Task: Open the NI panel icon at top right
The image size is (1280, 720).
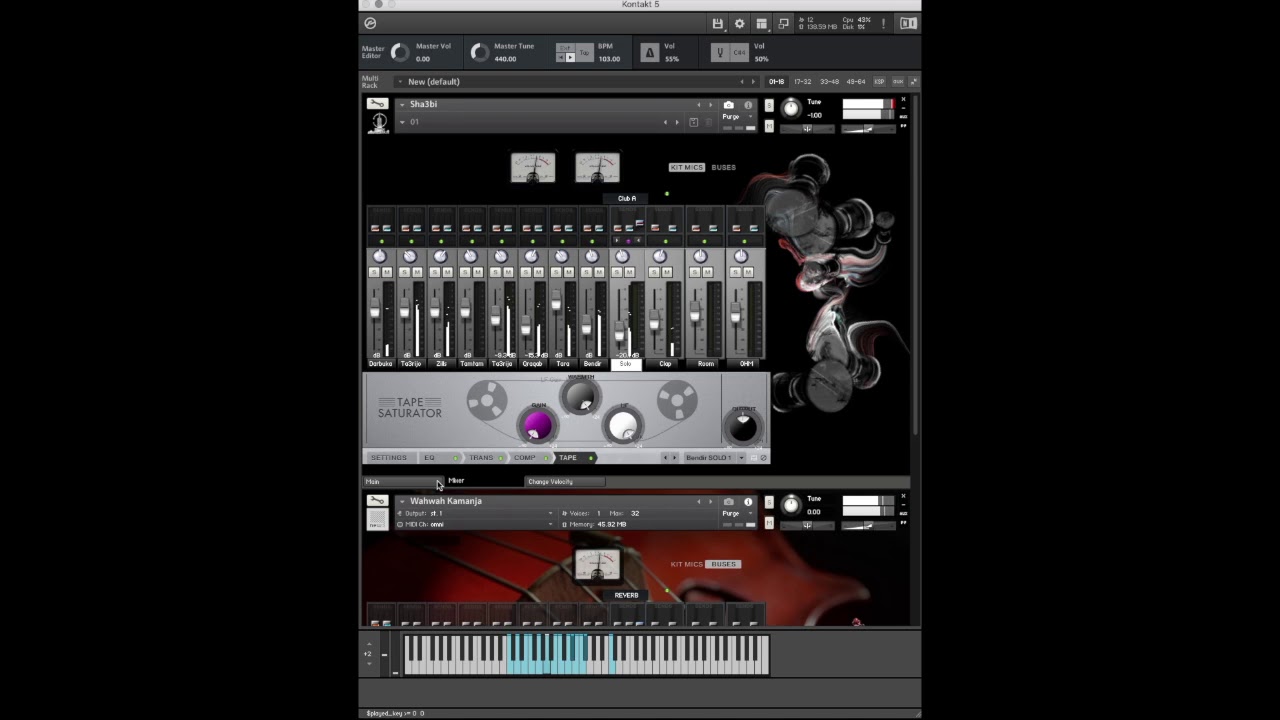Action: (x=908, y=23)
